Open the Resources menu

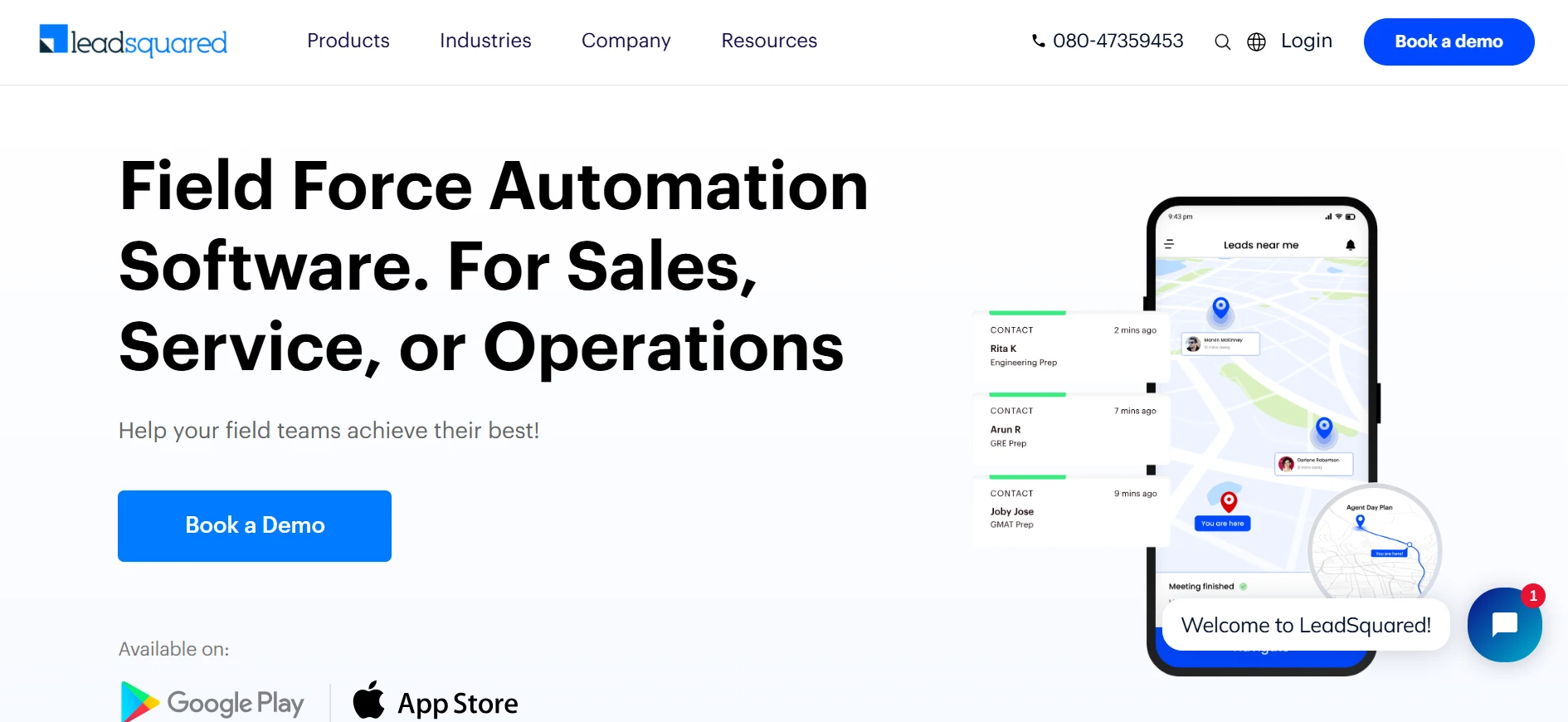click(769, 41)
